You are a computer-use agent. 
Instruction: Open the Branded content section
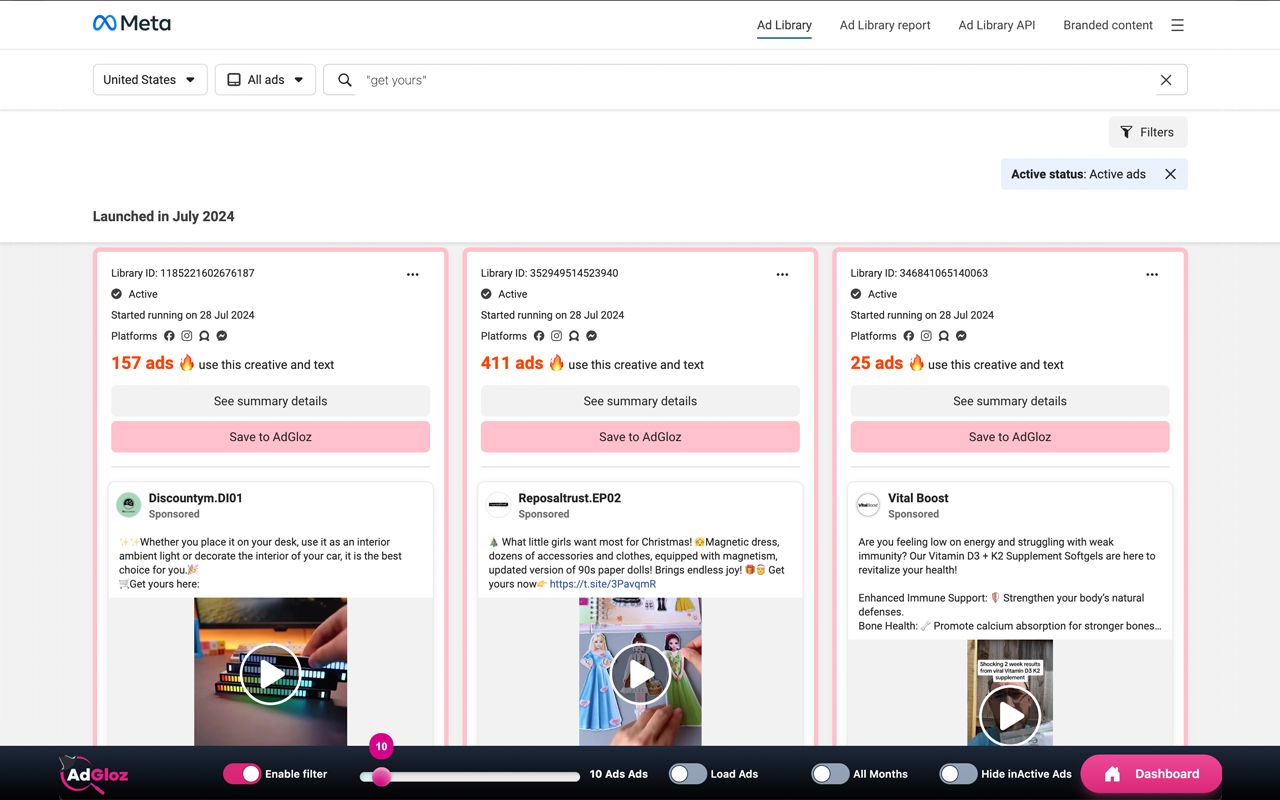coord(1107,25)
